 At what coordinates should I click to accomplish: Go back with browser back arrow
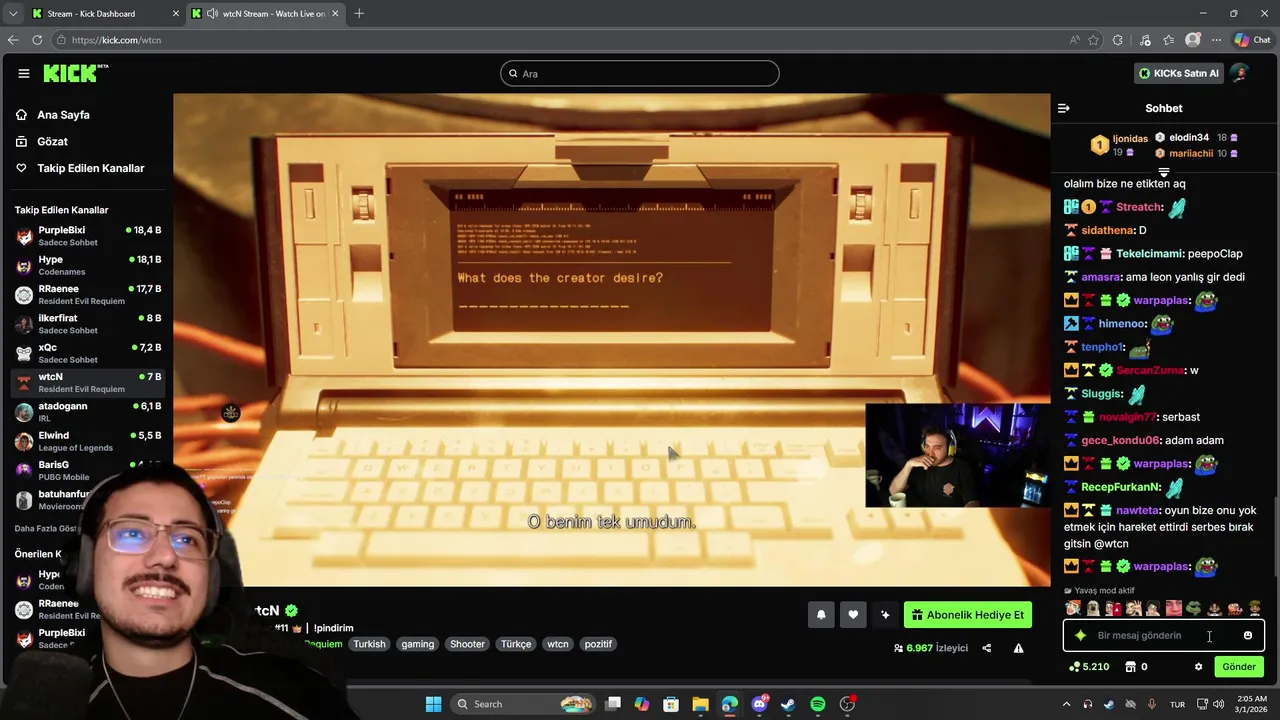click(x=13, y=40)
